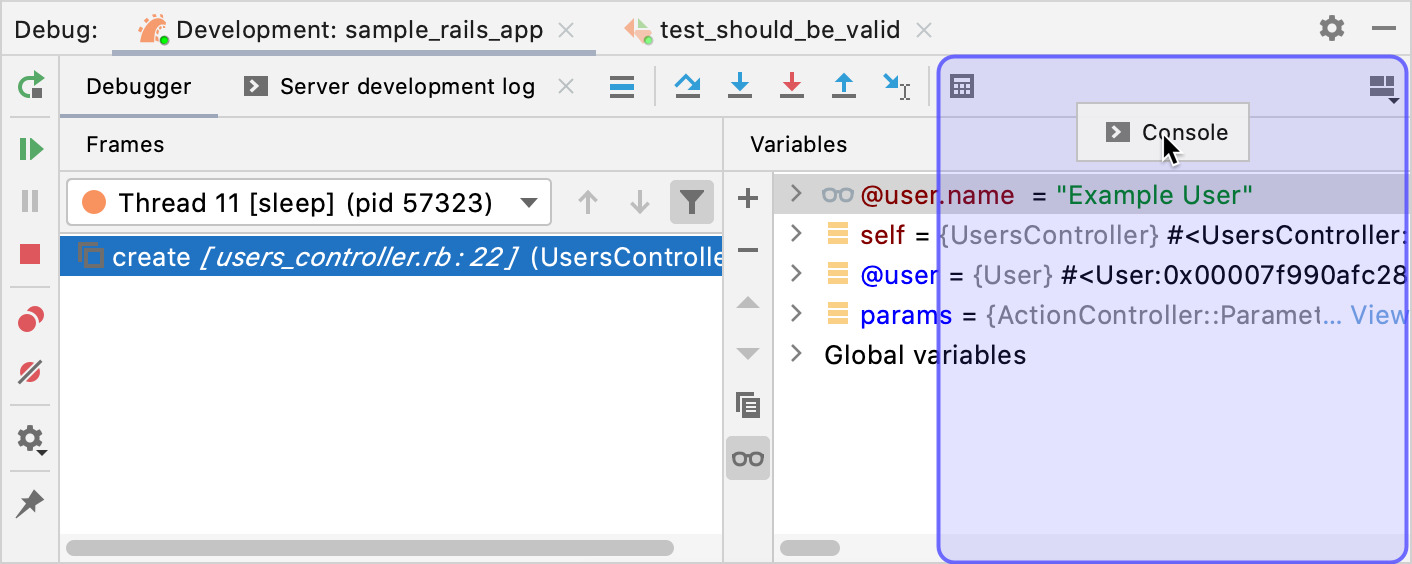Force step into with the red arrow
This screenshot has height=564, width=1412.
(792, 87)
